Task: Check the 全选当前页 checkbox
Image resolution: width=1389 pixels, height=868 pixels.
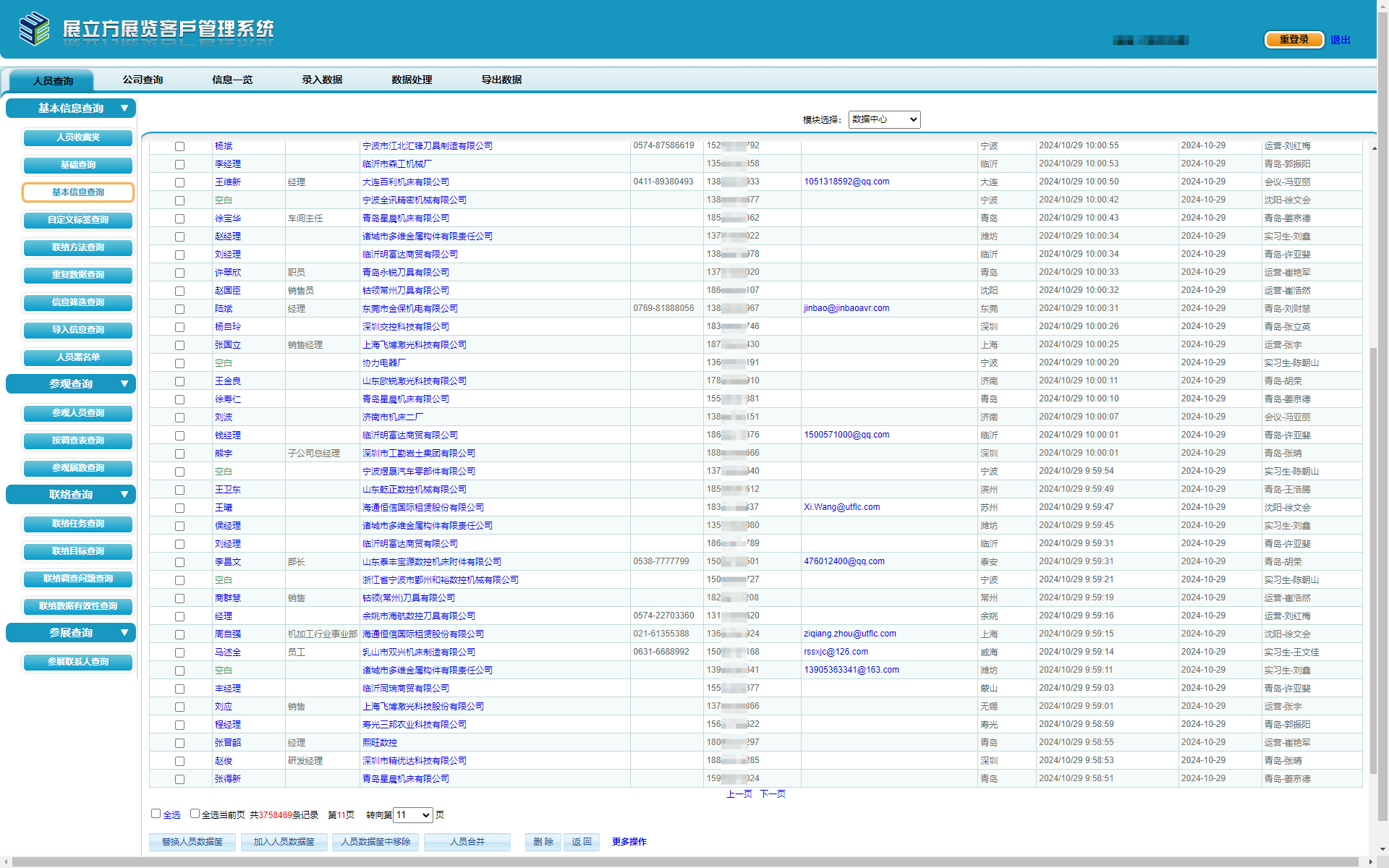Action: 195,814
